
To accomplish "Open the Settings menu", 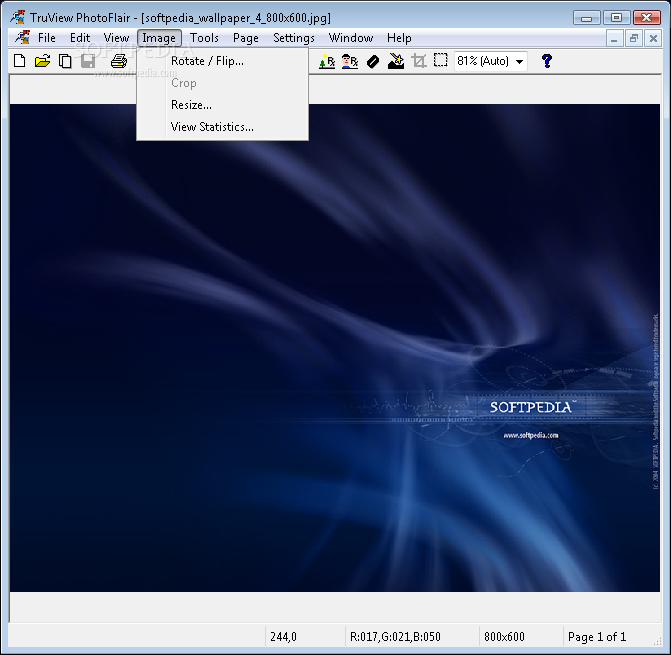I will [294, 38].
